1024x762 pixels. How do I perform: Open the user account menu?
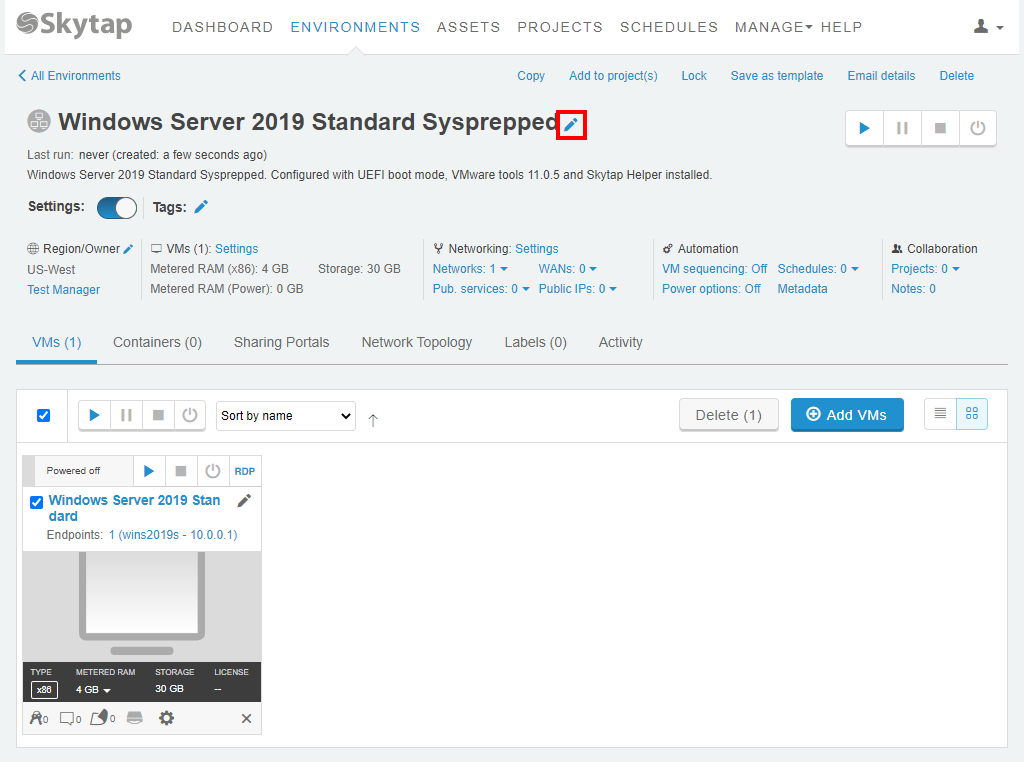(988, 27)
